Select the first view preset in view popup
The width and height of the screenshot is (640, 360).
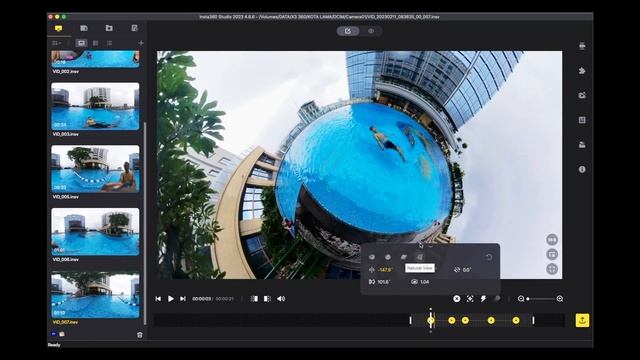click(x=372, y=257)
